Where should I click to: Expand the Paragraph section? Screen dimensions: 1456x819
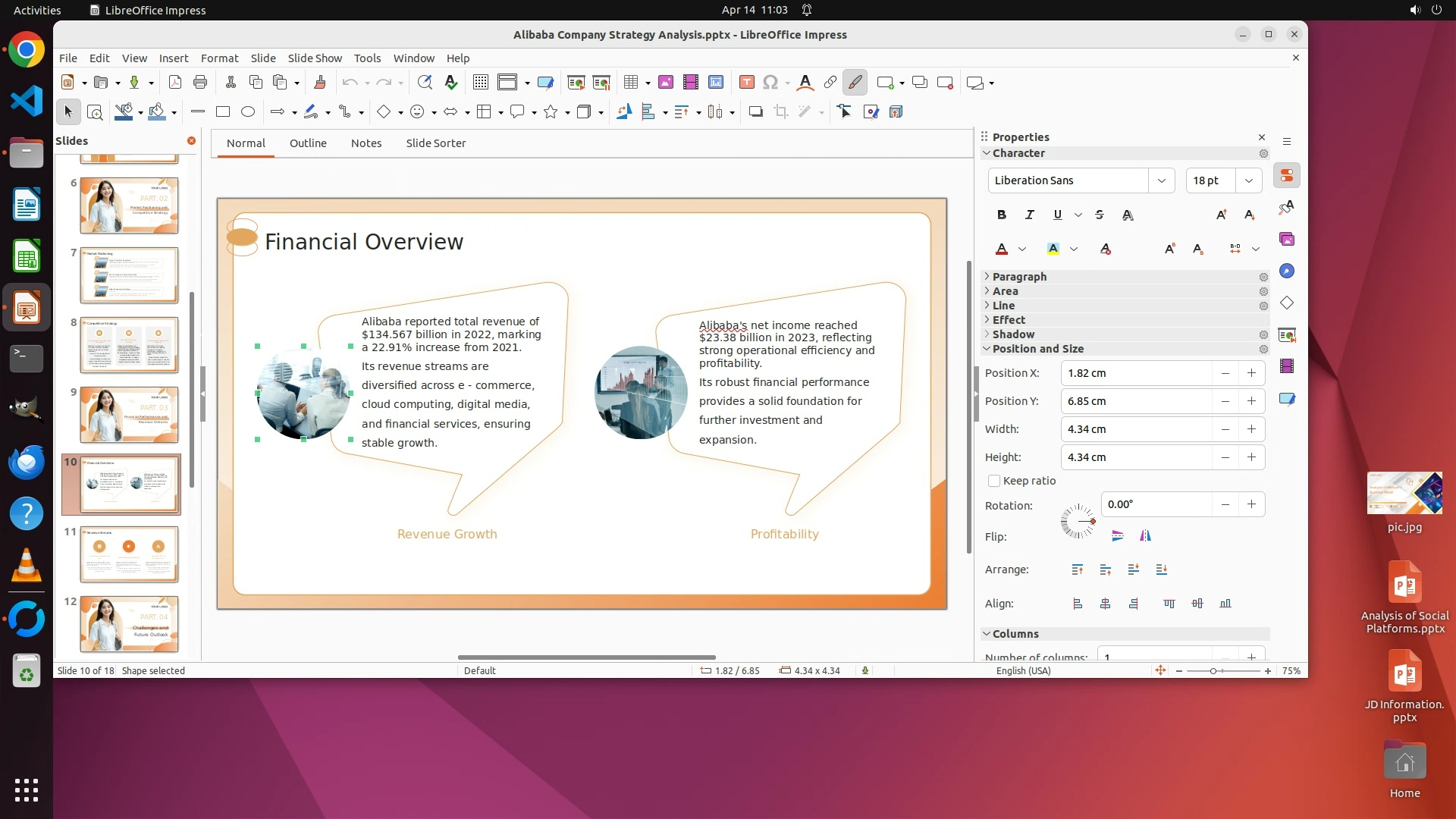[x=1019, y=277]
